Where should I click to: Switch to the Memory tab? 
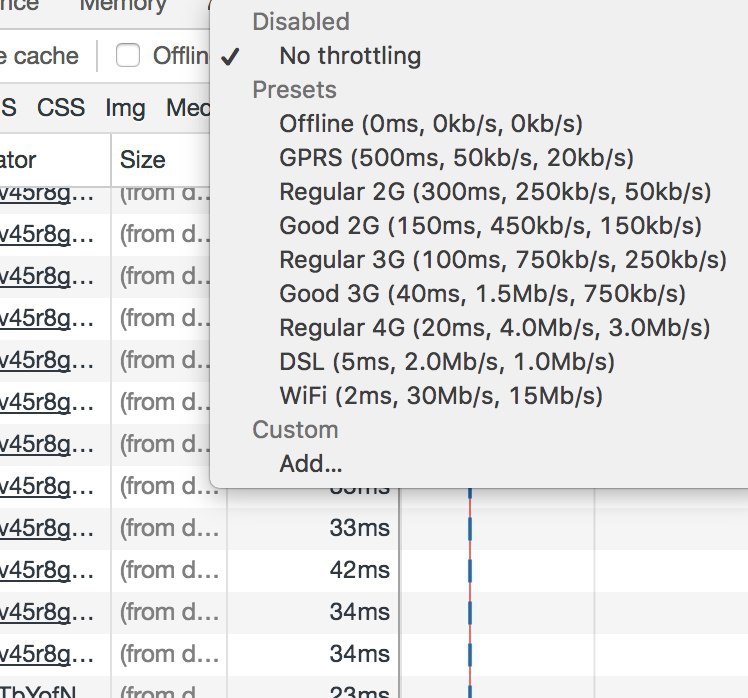[x=122, y=6]
